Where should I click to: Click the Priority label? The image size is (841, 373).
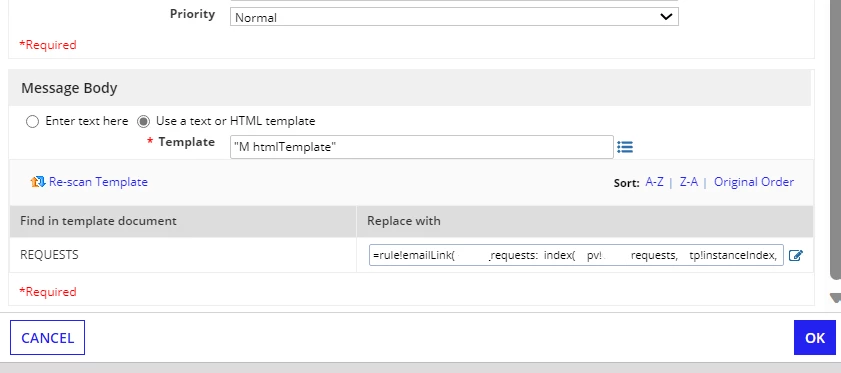pos(193,14)
